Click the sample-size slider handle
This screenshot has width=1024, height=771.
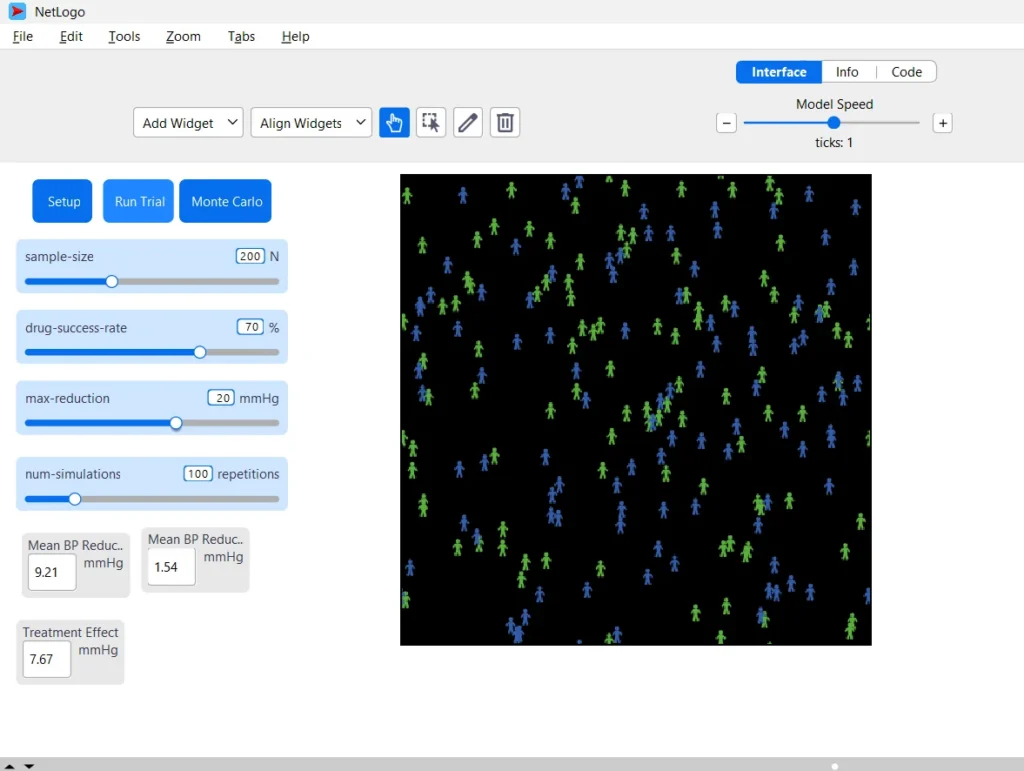[x=112, y=281]
